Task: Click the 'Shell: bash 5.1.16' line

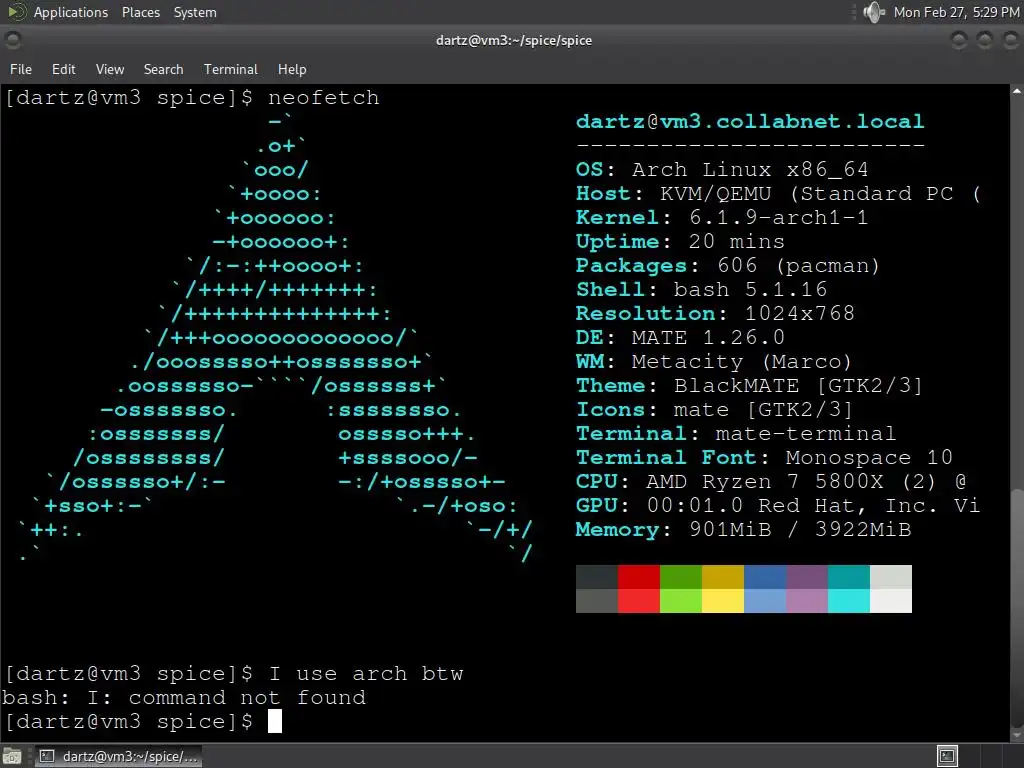Action: coord(701,289)
